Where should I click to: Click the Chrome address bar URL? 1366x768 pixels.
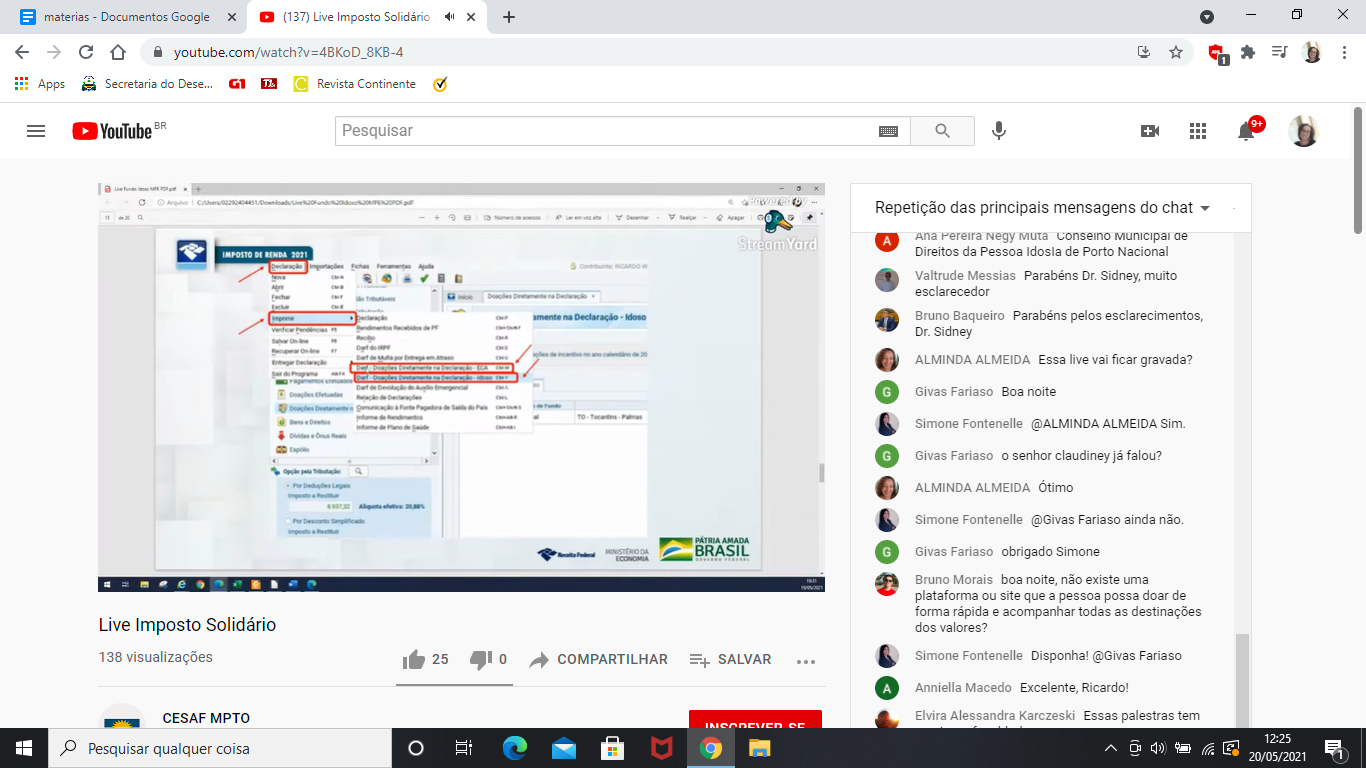coord(289,52)
